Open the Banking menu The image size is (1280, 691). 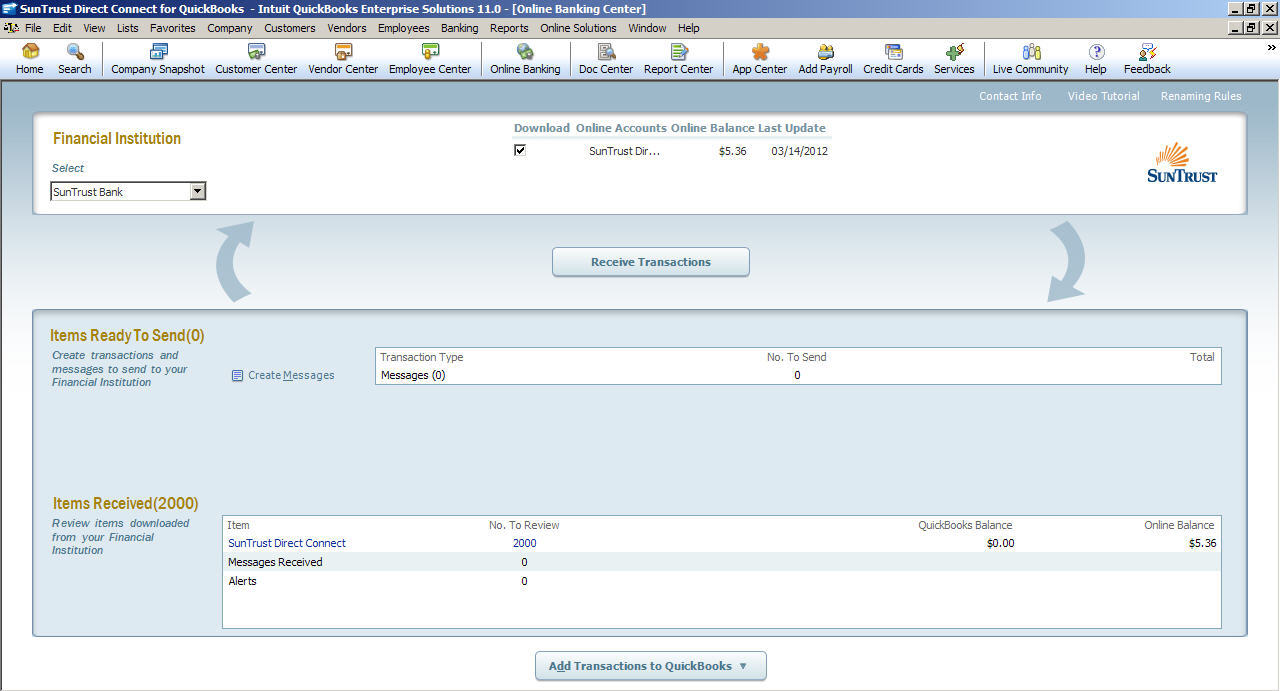pyautogui.click(x=460, y=28)
